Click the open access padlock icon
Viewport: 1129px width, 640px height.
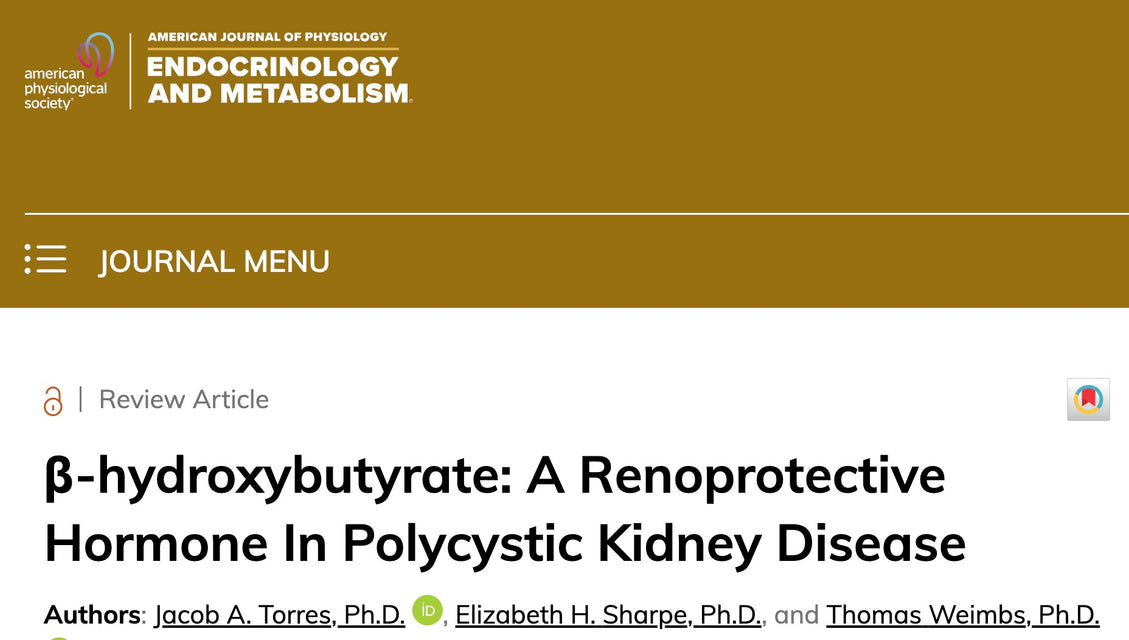[53, 401]
